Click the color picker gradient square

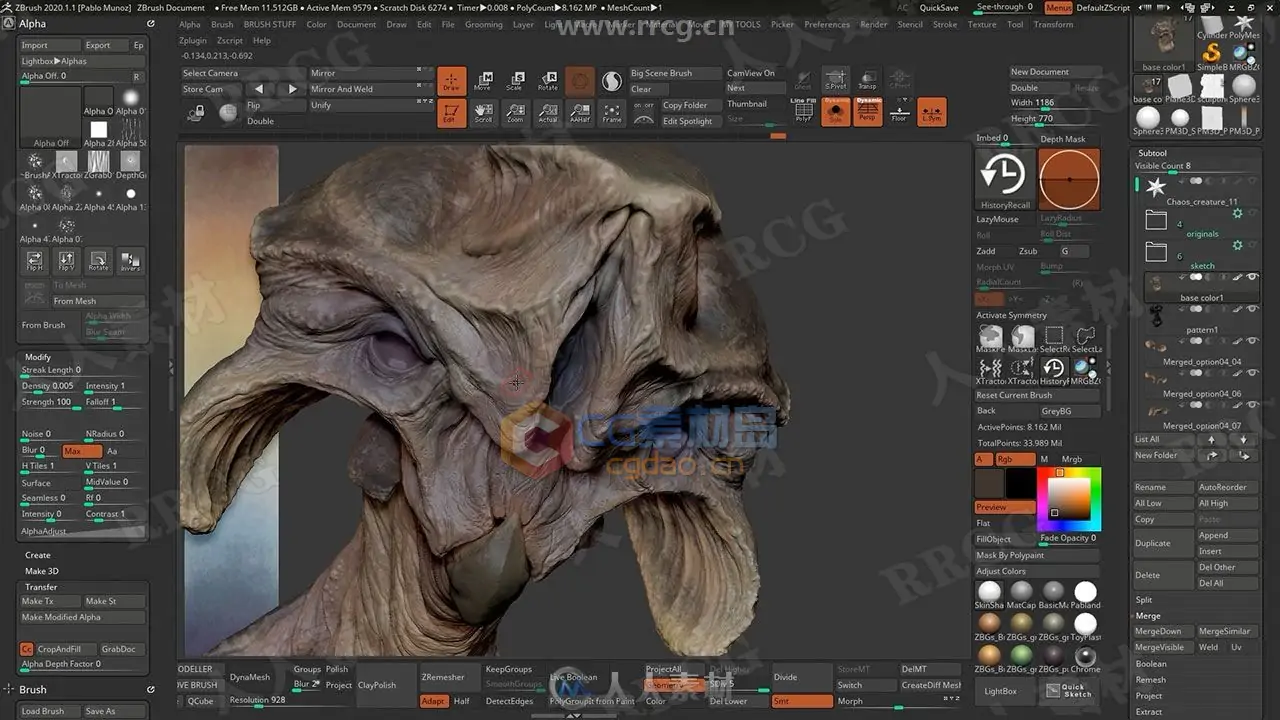tap(1069, 498)
